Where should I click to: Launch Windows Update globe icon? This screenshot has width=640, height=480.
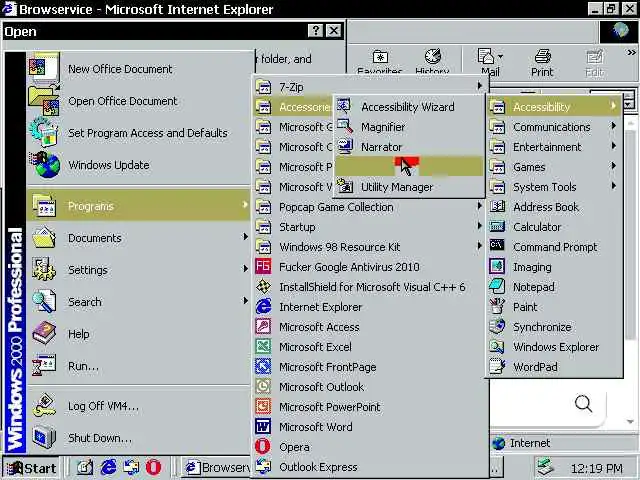(x=45, y=164)
